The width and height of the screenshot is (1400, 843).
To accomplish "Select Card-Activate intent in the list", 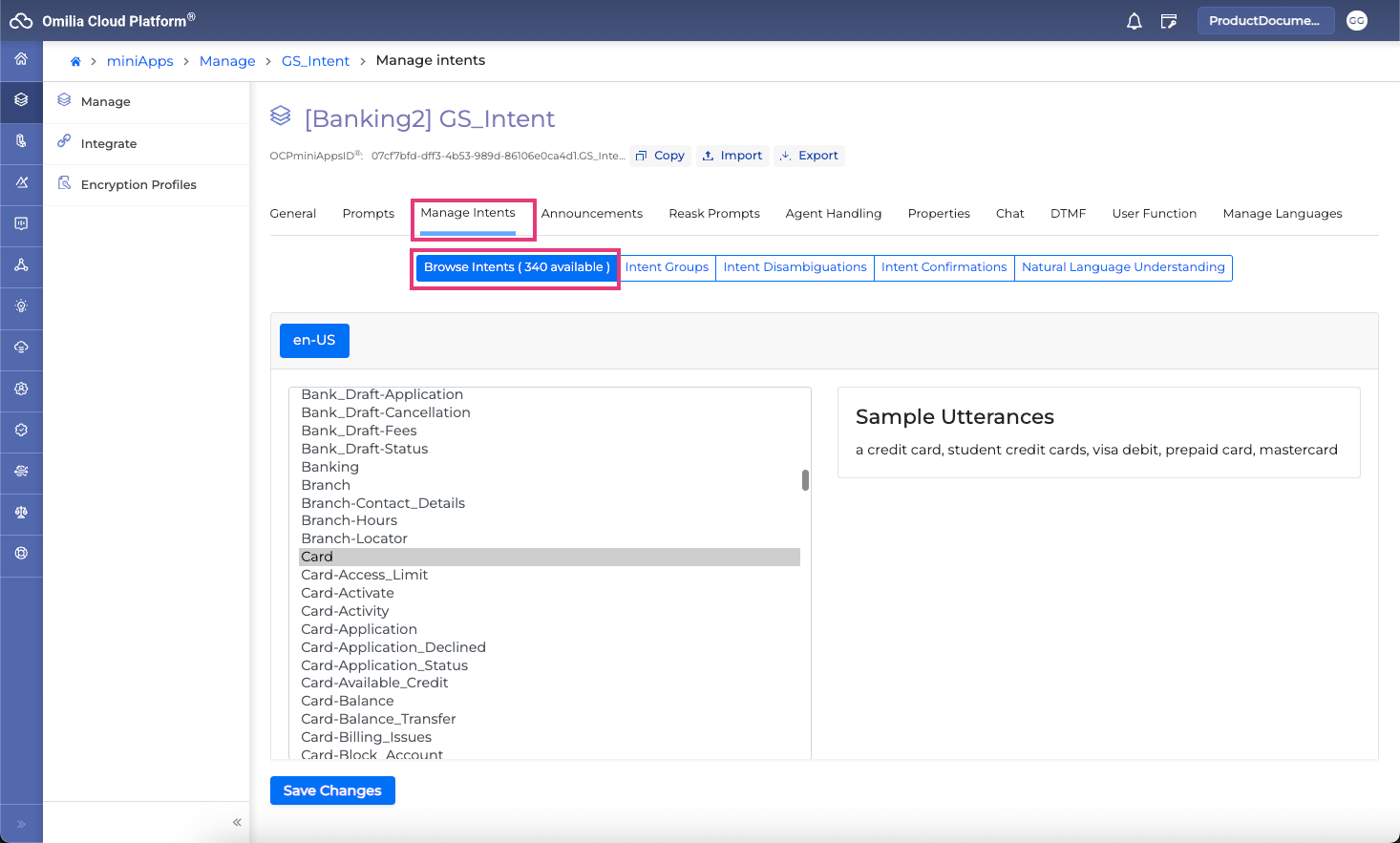I will (x=348, y=593).
